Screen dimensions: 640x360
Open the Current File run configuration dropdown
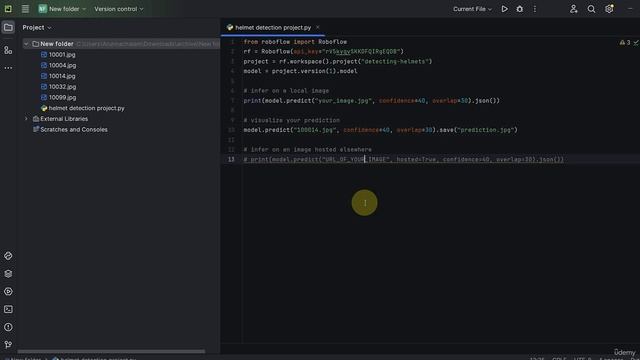472,9
